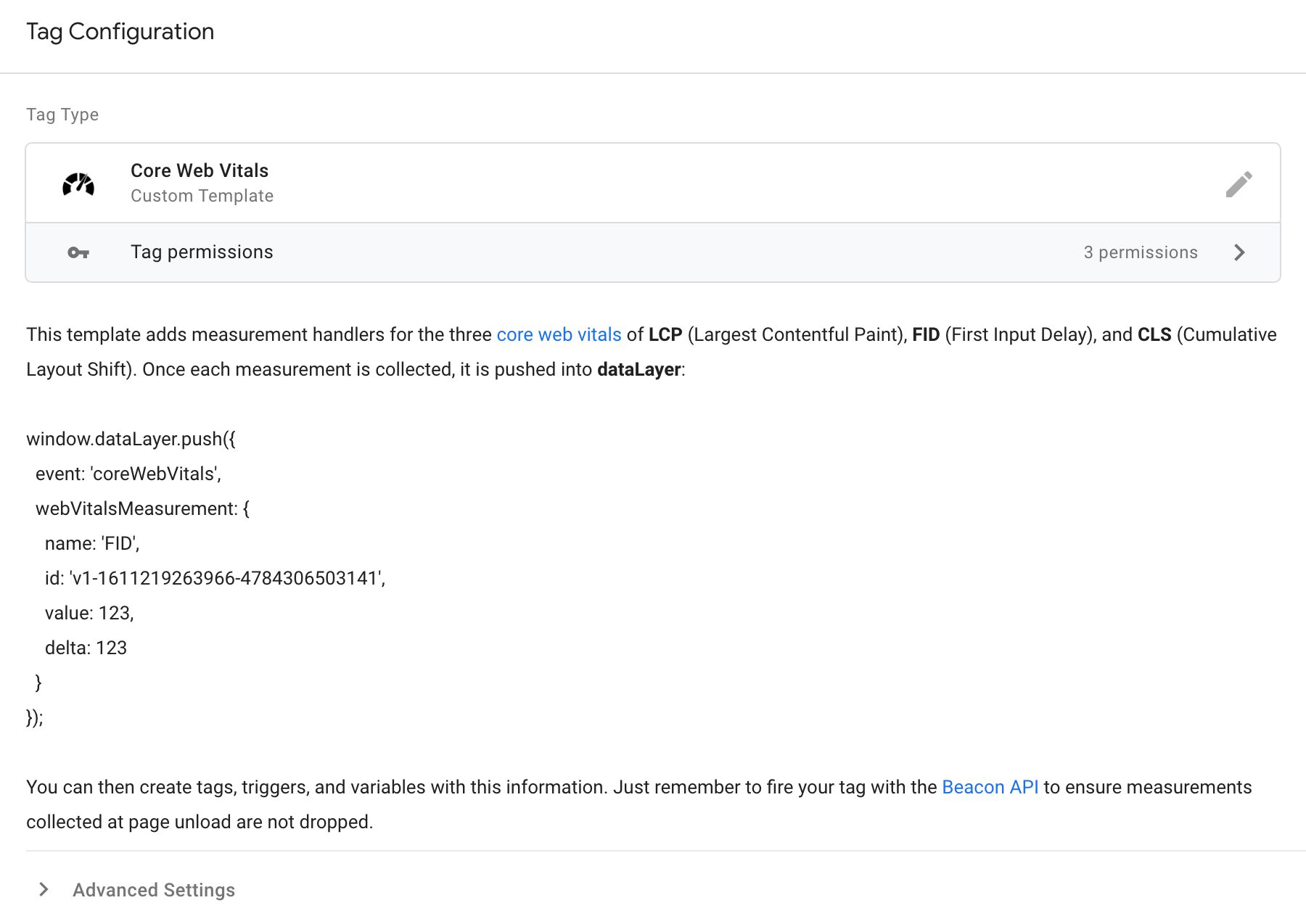Select the Core Web Vitals tag title
This screenshot has height=924, width=1306.
pyautogui.click(x=200, y=170)
